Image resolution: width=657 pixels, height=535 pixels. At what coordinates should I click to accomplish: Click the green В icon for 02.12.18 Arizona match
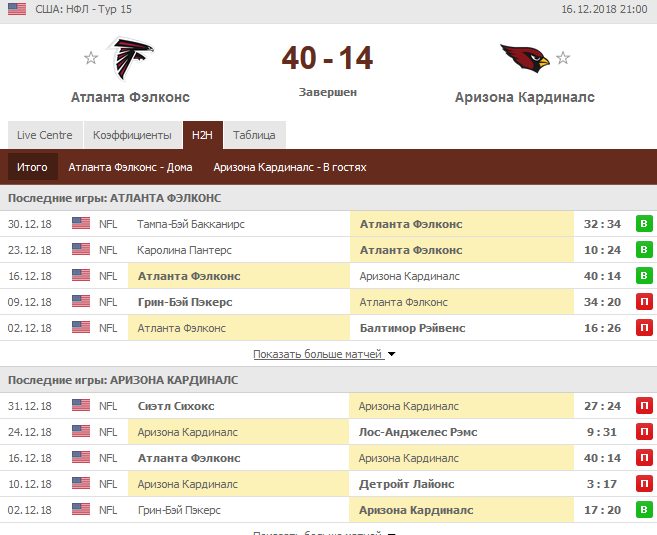[644, 510]
